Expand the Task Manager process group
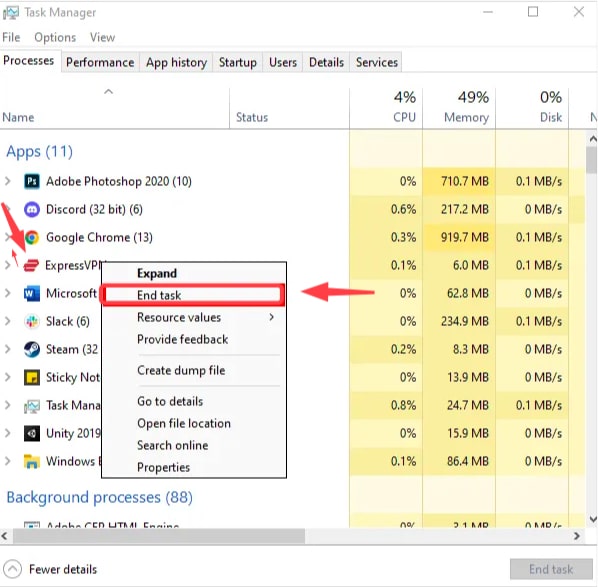 click(x=8, y=405)
